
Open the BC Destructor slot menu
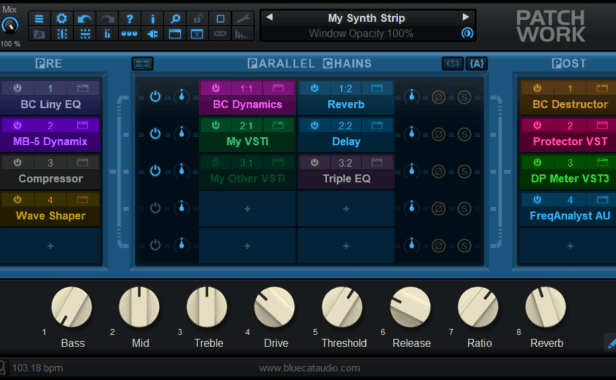570,104
